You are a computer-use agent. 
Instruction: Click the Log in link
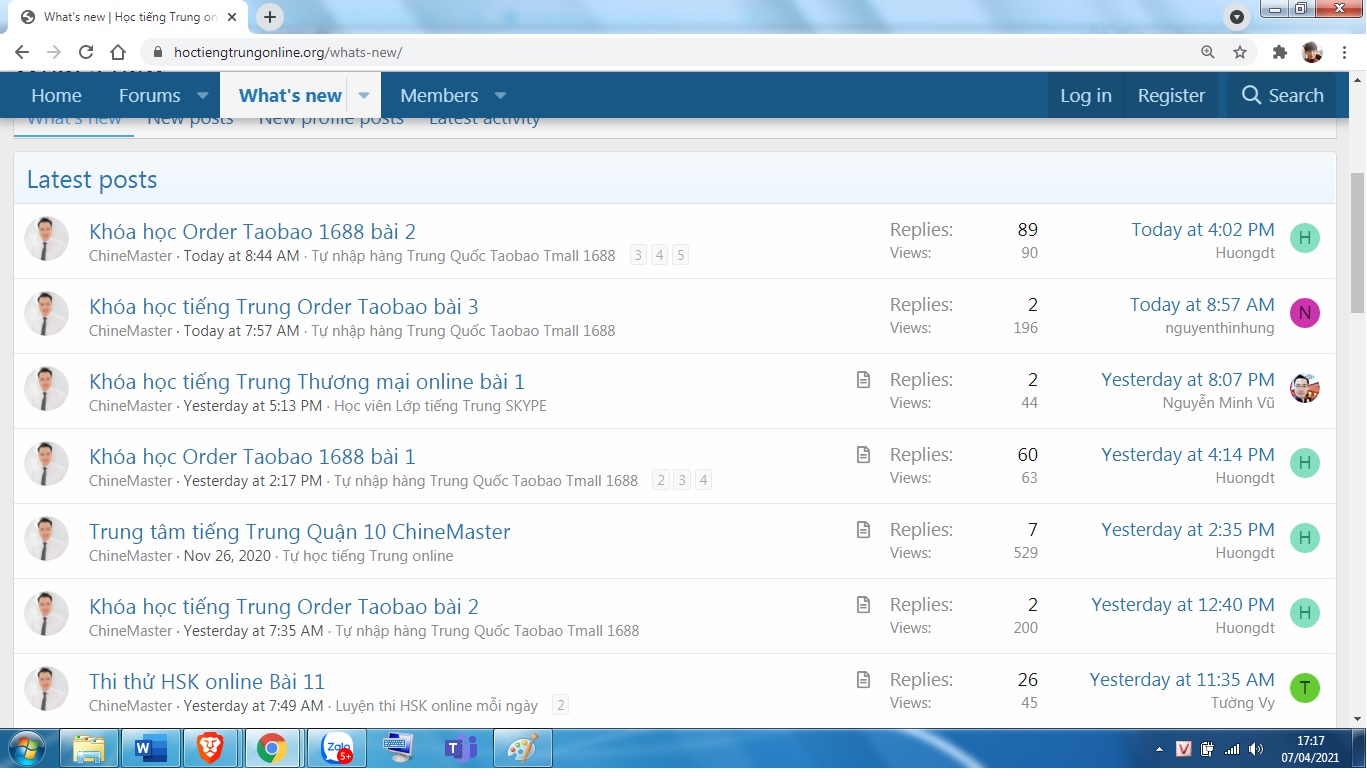1085,96
